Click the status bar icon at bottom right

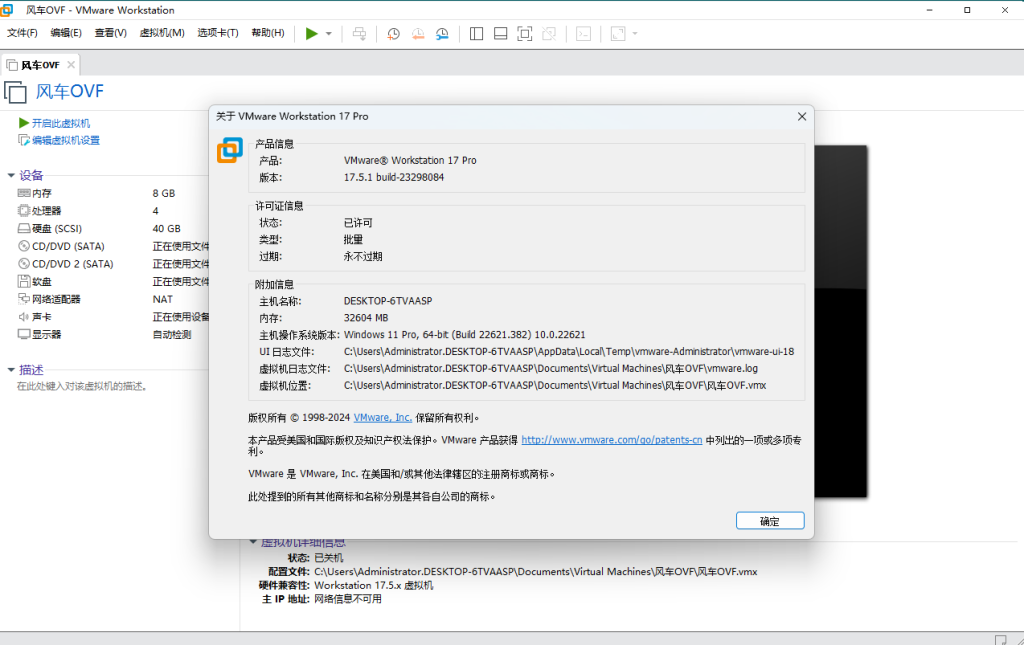(1000, 640)
